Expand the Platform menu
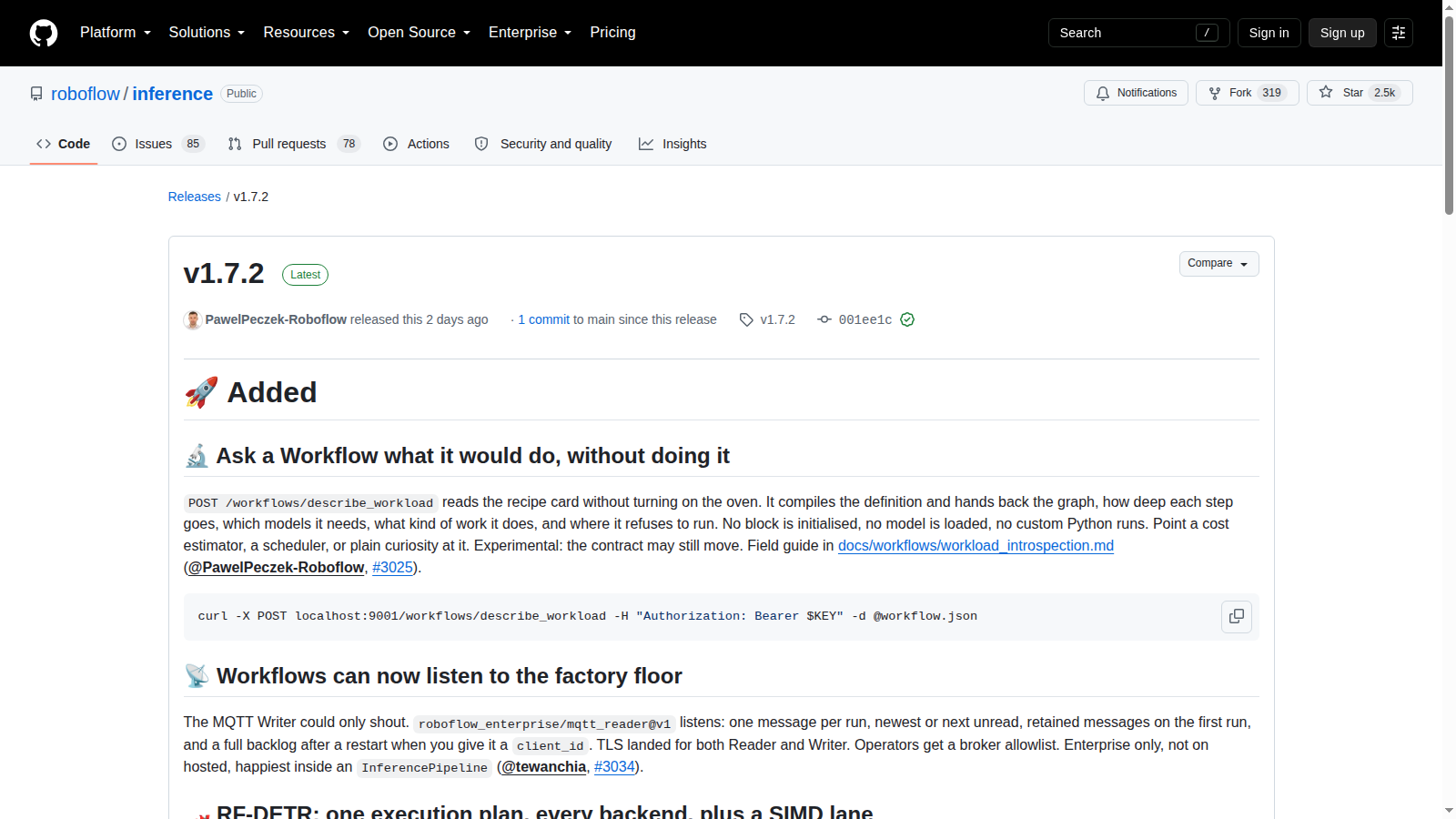This screenshot has width=1456, height=819. point(116,33)
